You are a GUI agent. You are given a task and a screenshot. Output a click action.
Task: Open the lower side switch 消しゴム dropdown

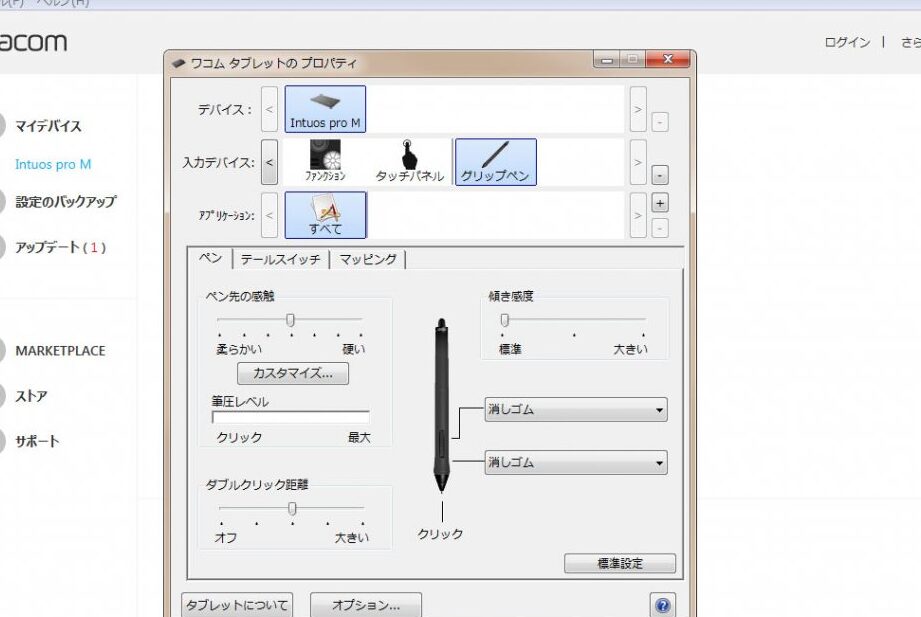click(x=576, y=462)
